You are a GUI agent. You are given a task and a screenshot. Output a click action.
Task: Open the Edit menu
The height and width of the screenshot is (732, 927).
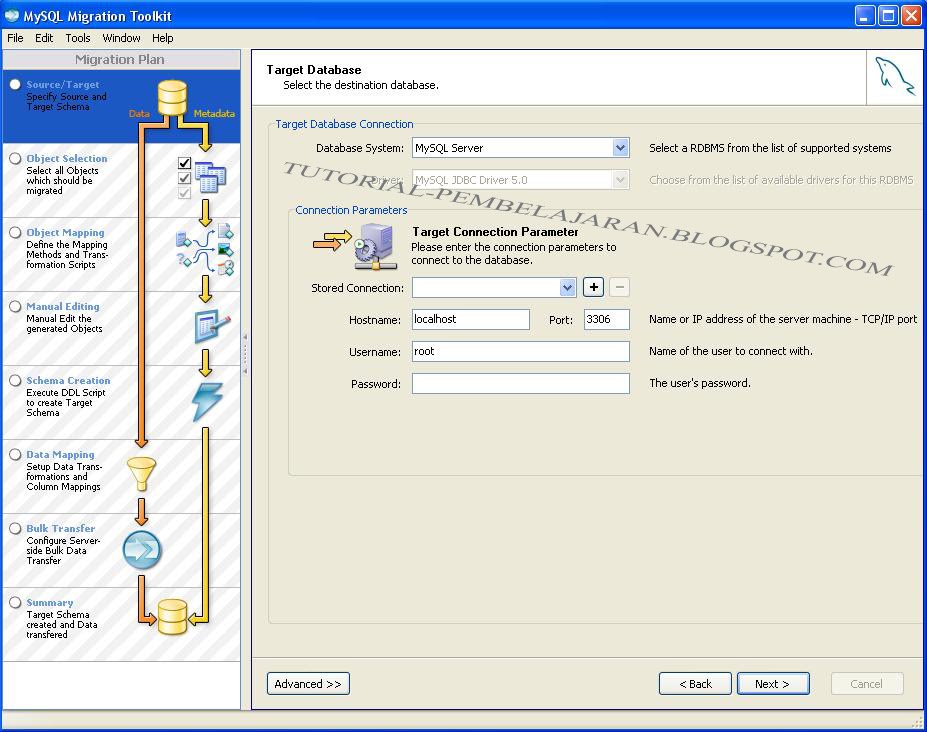[x=44, y=38]
